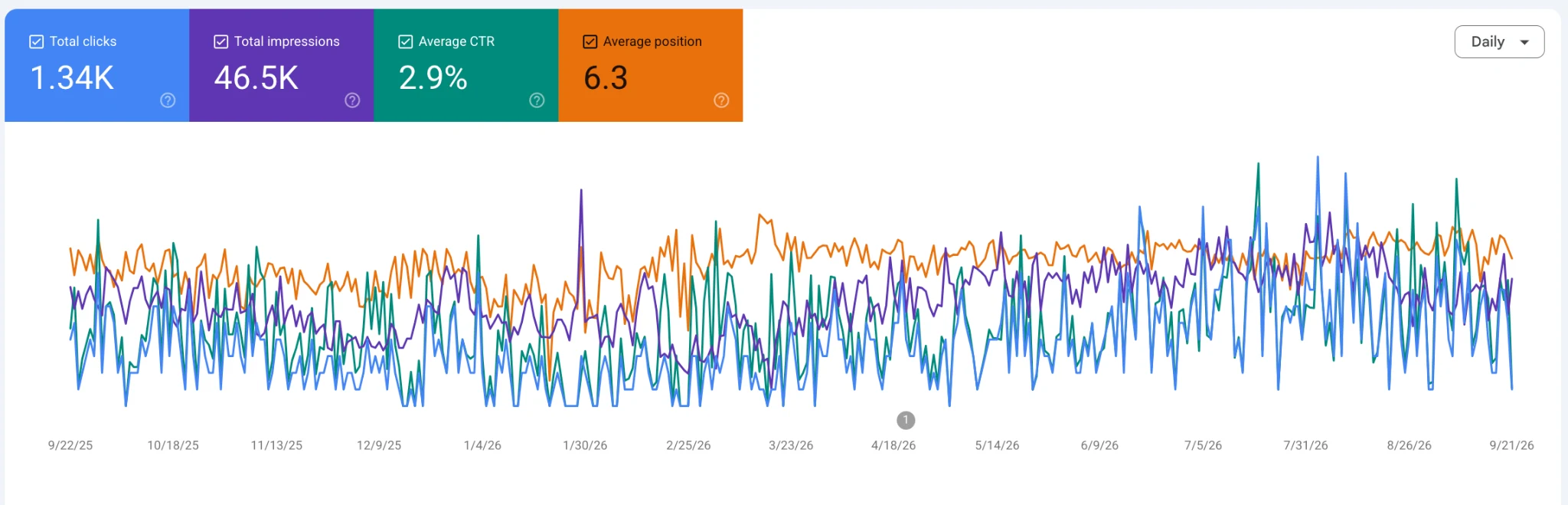Uncheck the Total impressions checkbox
Image resolution: width=1568 pixels, height=505 pixels.
pyautogui.click(x=220, y=41)
